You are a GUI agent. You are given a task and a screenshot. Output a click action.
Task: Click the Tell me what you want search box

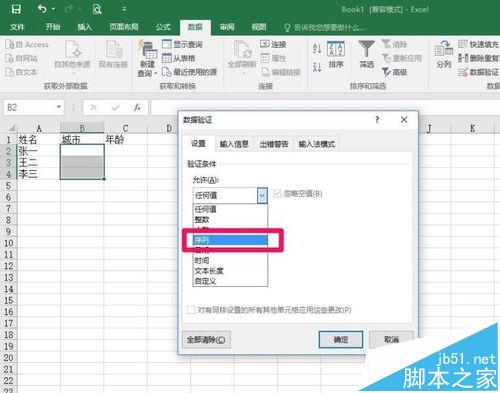tap(324, 27)
